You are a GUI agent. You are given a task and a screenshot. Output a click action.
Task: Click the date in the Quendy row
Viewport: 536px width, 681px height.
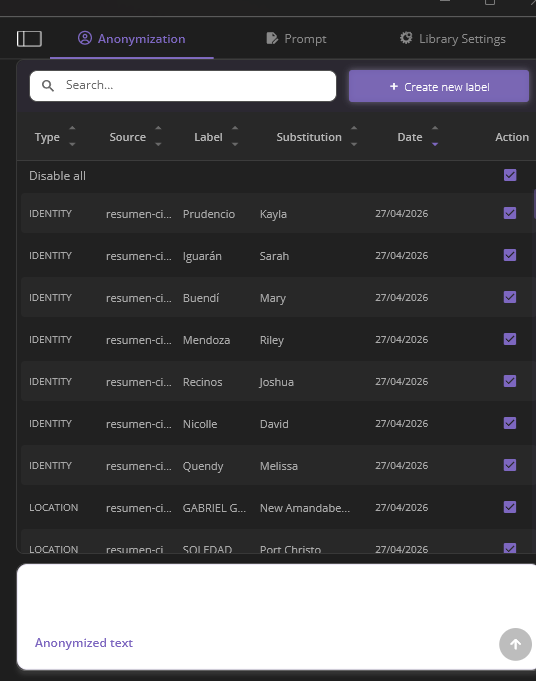coord(402,465)
